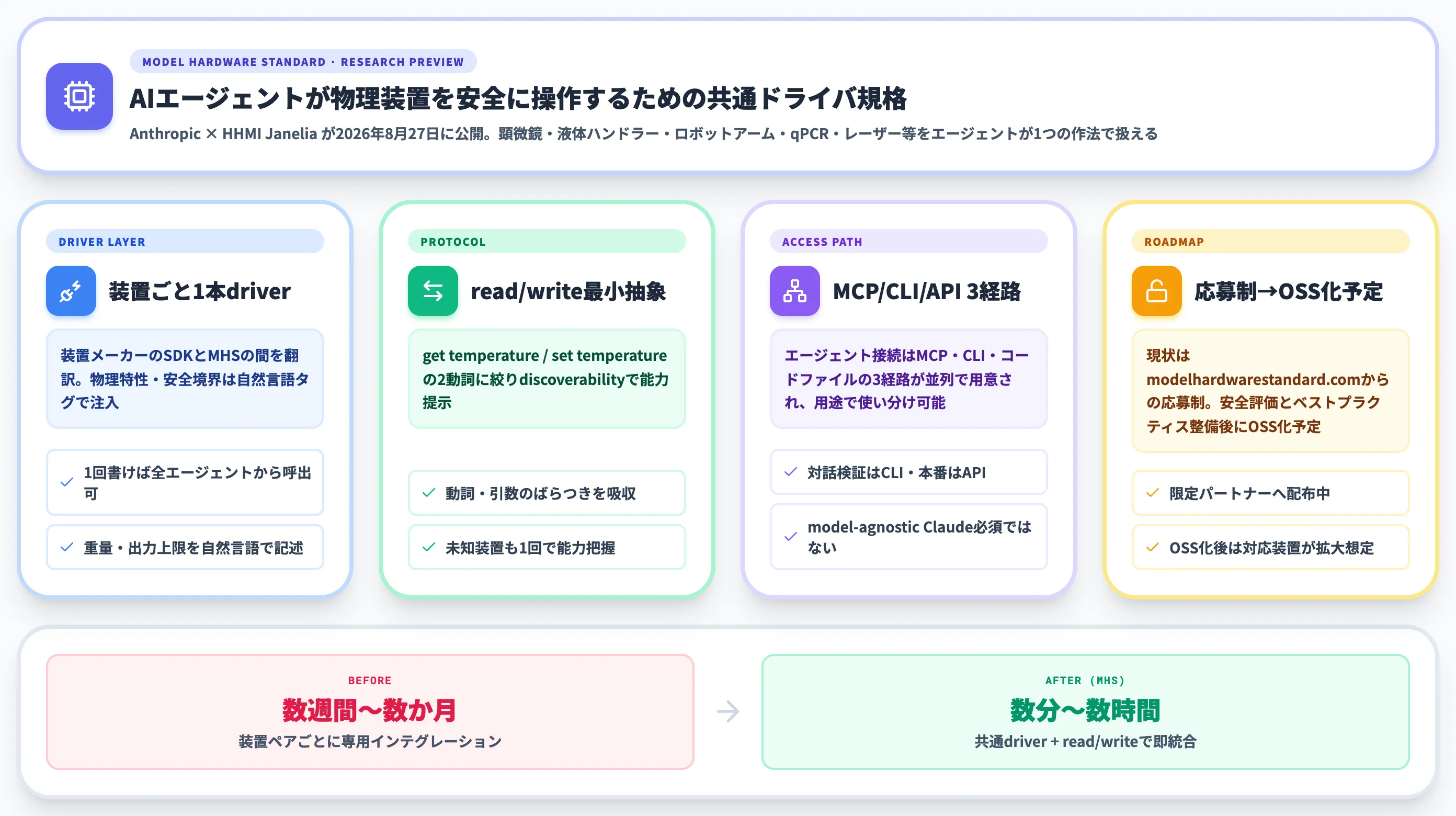1456x816 pixels.
Task: Click checkmark next to 重量・出力上限を自然言語で記述
Action: tap(67, 547)
